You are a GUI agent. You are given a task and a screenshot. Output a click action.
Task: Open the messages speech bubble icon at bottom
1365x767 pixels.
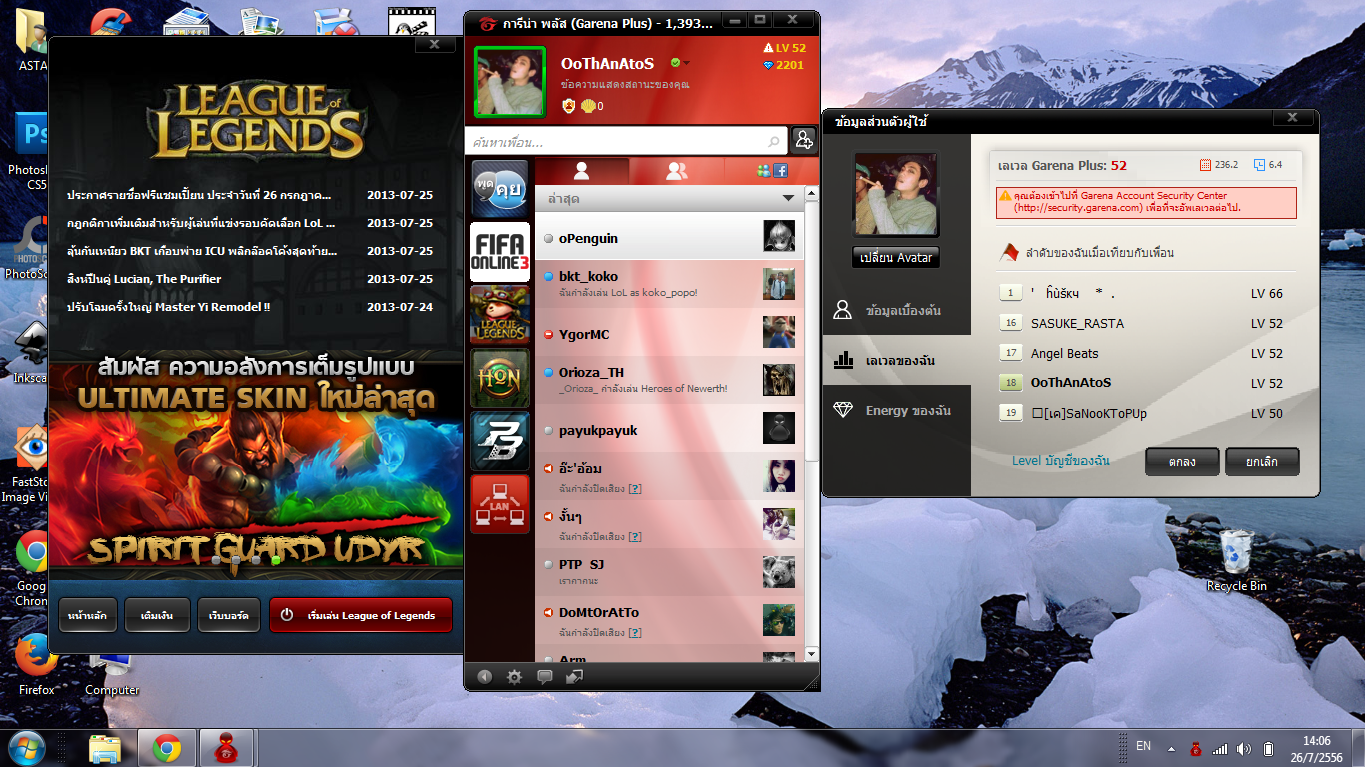(544, 676)
